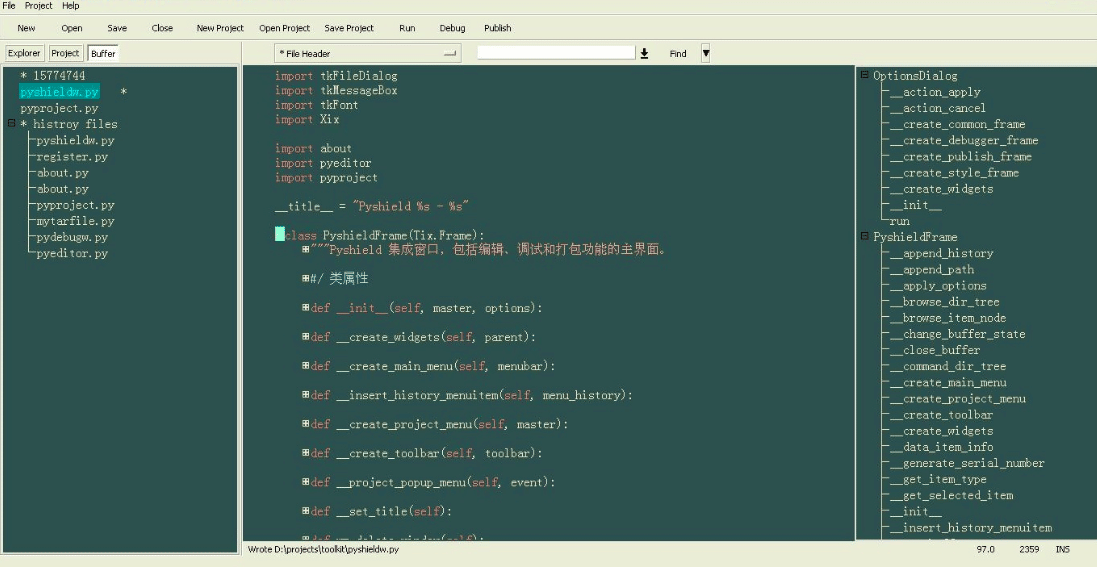Viewport: 1097px width, 567px height.
Task: Open the Project menu
Action: click(38, 6)
